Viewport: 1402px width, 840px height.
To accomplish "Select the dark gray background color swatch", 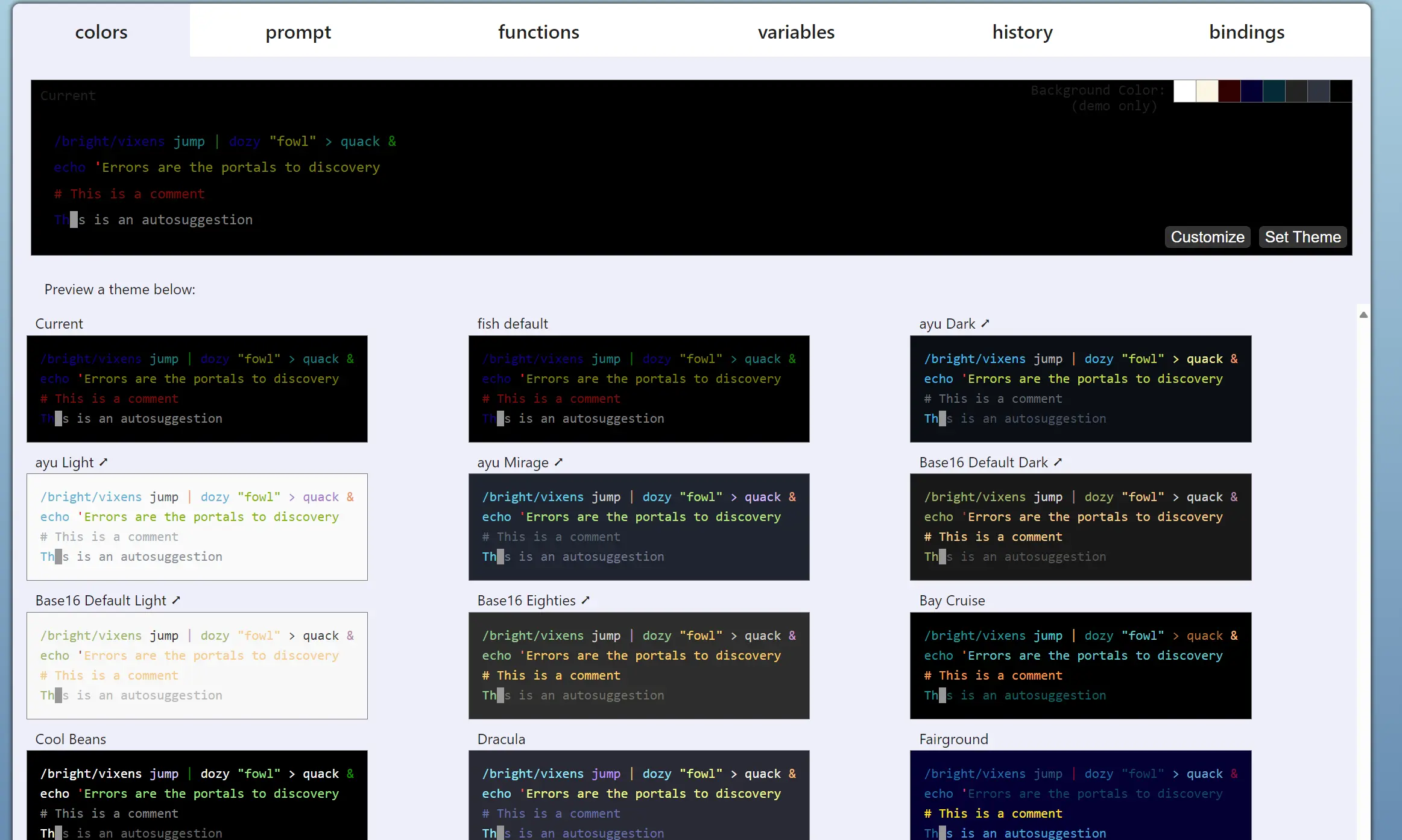I will [x=1296, y=90].
